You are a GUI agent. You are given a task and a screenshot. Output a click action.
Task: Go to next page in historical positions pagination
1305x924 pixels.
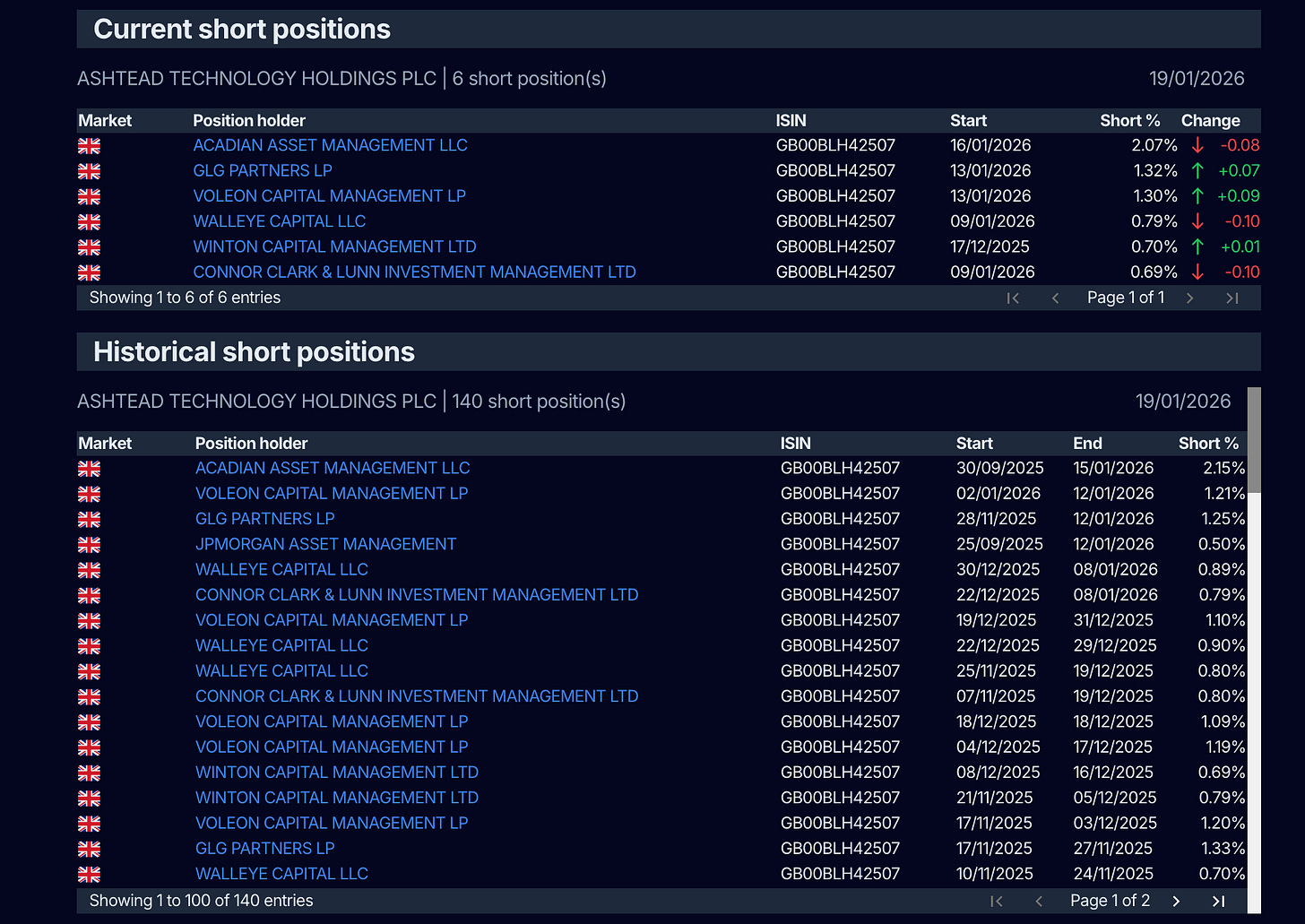pos(1176,901)
